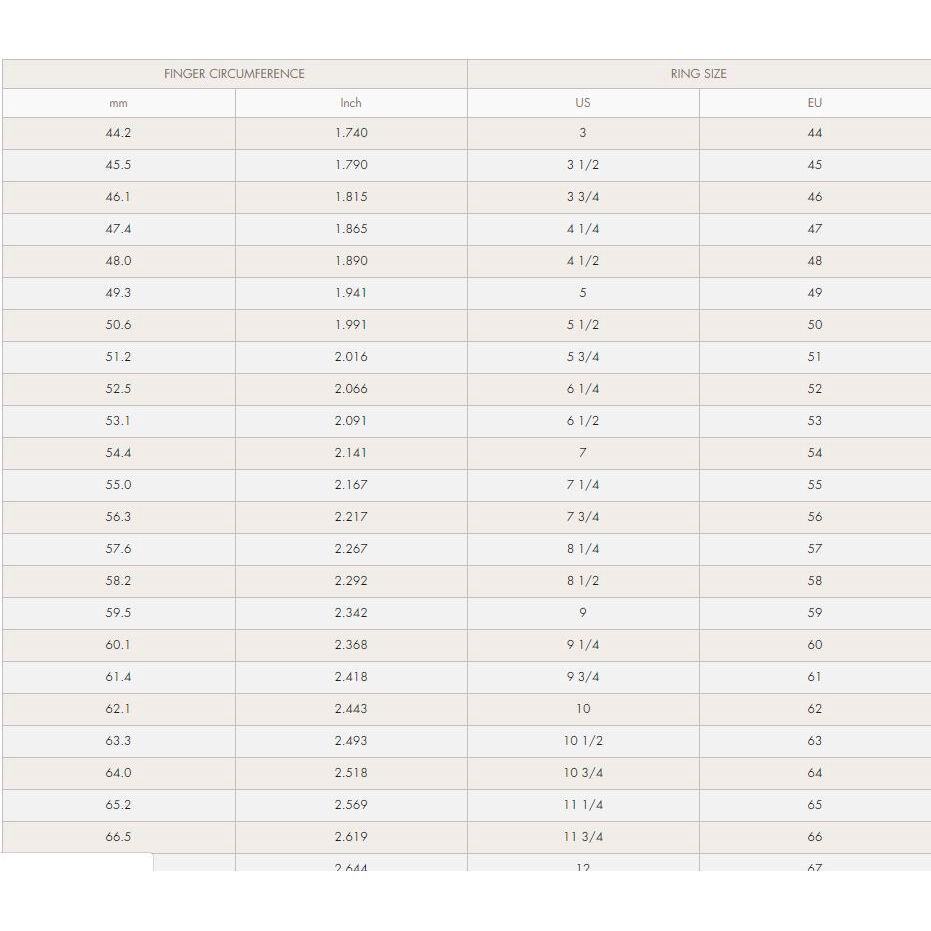Select the Inch column header
Viewport: 931px width, 931px height.
(351, 103)
